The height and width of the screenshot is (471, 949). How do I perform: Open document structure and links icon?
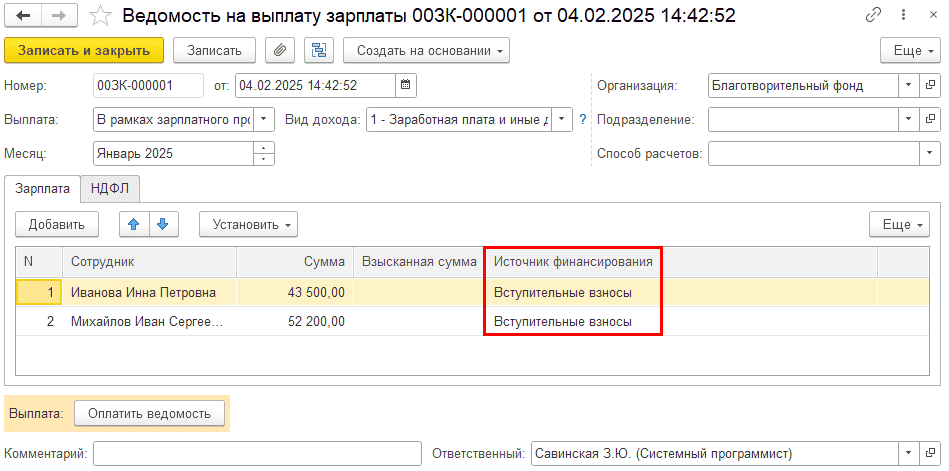pyautogui.click(x=318, y=51)
